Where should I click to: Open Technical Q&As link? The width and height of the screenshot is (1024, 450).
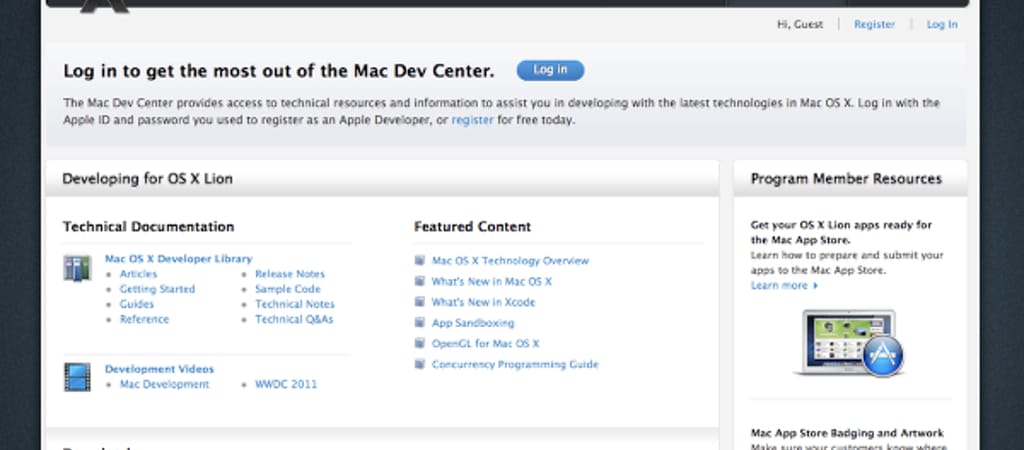click(294, 320)
